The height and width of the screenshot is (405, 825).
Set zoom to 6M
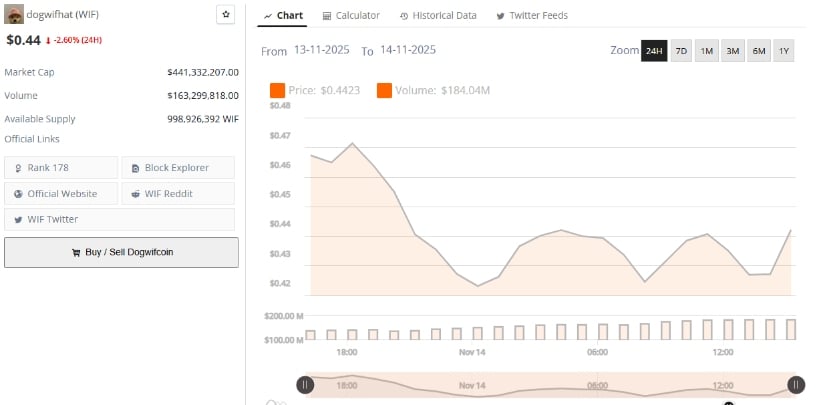758,51
